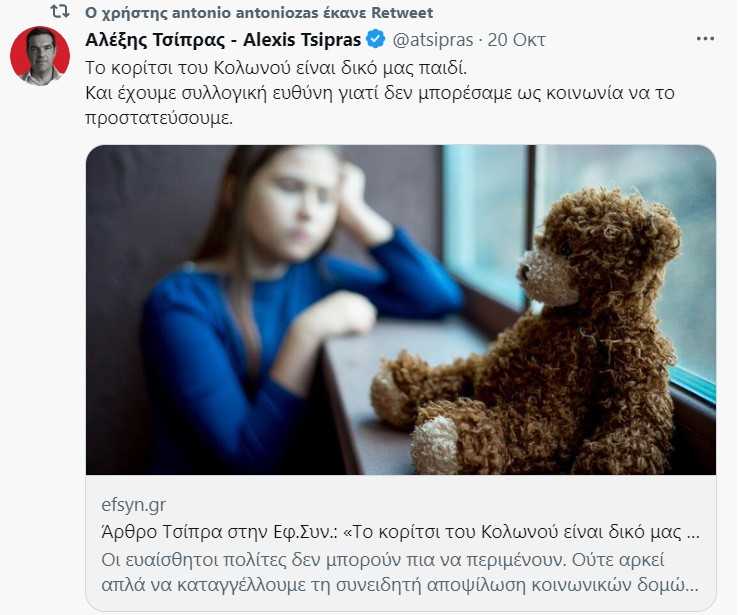Open Alexis Tsipras profile avatar
This screenshot has width=738, height=615.
(40, 56)
